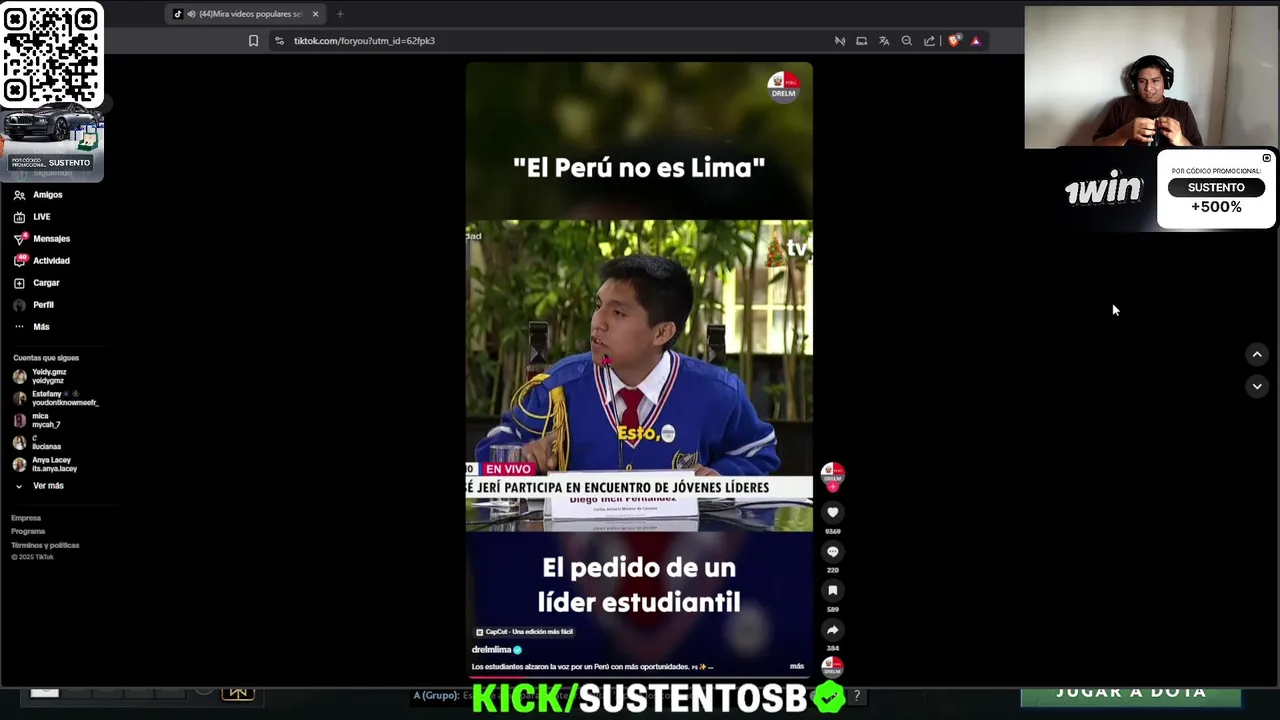Click the LIVE television icon
Viewport: 1280px width, 720px height.
coord(19,217)
